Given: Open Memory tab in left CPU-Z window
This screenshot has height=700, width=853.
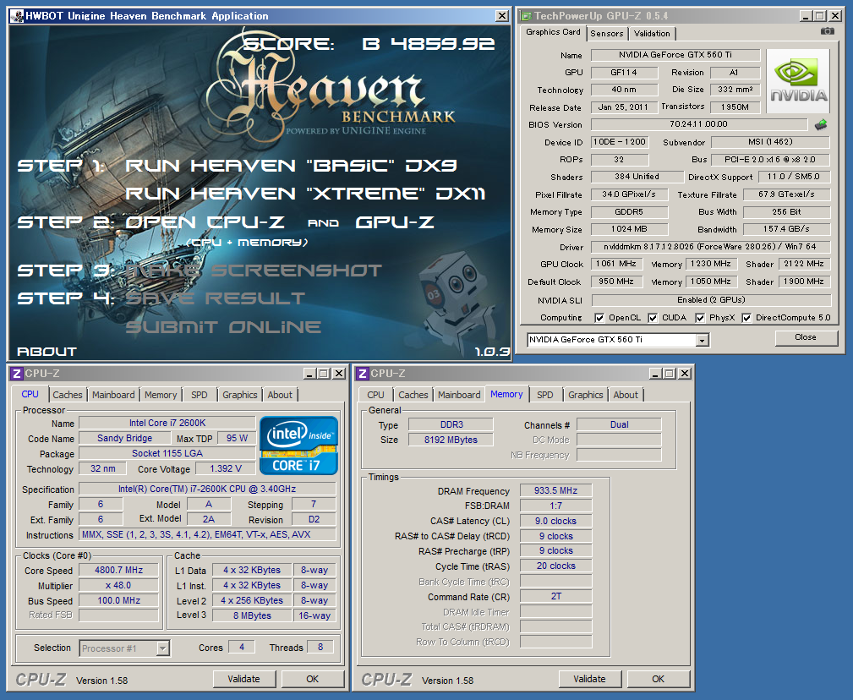Looking at the screenshot, I should pyautogui.click(x=160, y=395).
